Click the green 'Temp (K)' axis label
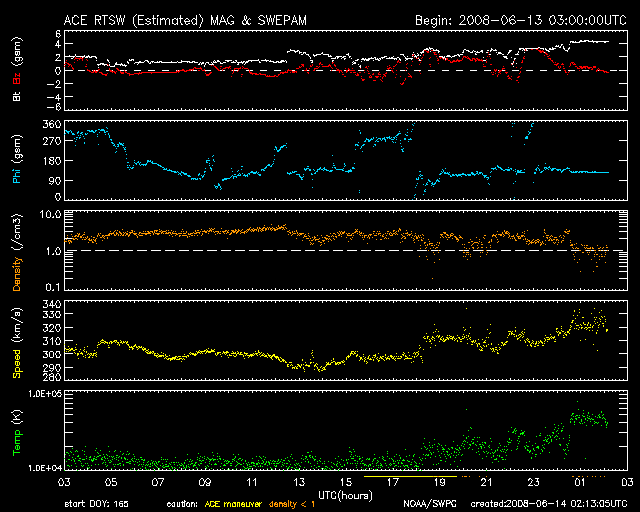This screenshot has width=640, height=512. (17, 433)
